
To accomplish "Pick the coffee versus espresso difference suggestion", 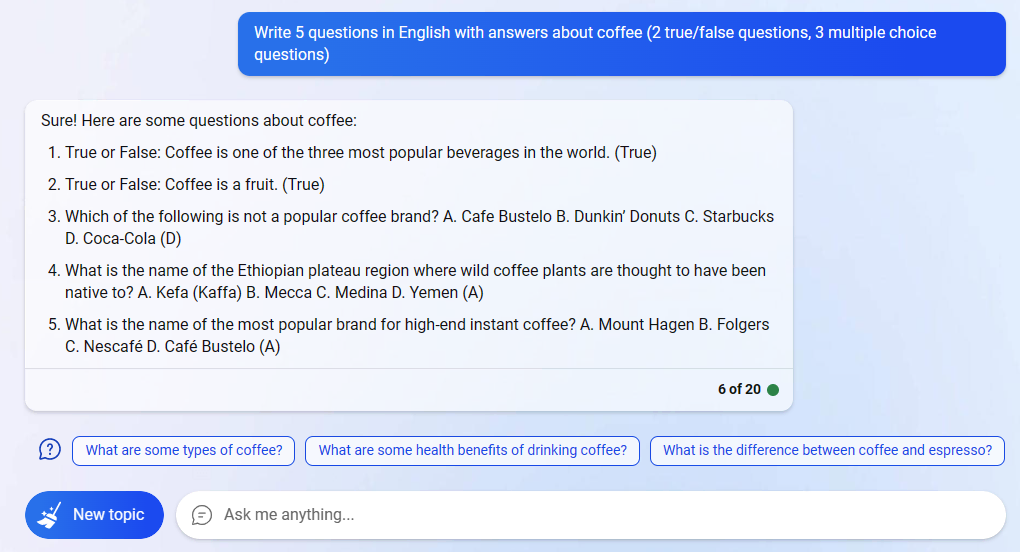I will tap(827, 450).
